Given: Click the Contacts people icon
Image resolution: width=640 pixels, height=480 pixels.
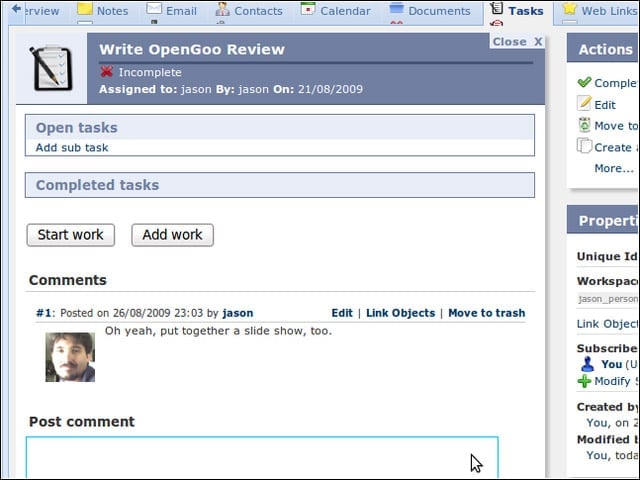Looking at the screenshot, I should [222, 9].
